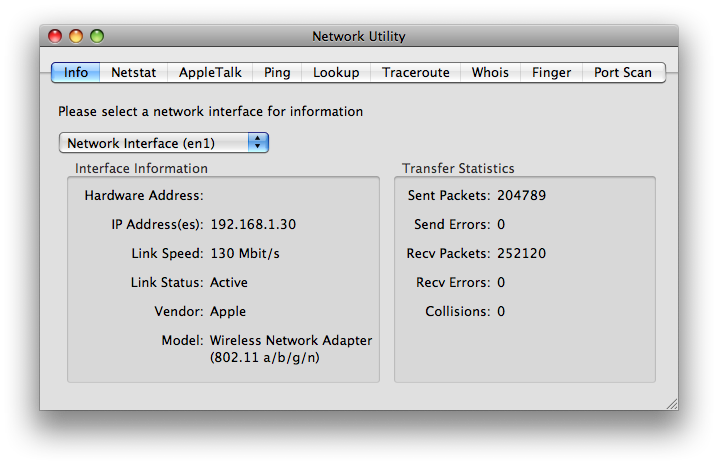Open the Network Interface (en1) dropdown
Screen dimensions: 718x465
[163, 143]
